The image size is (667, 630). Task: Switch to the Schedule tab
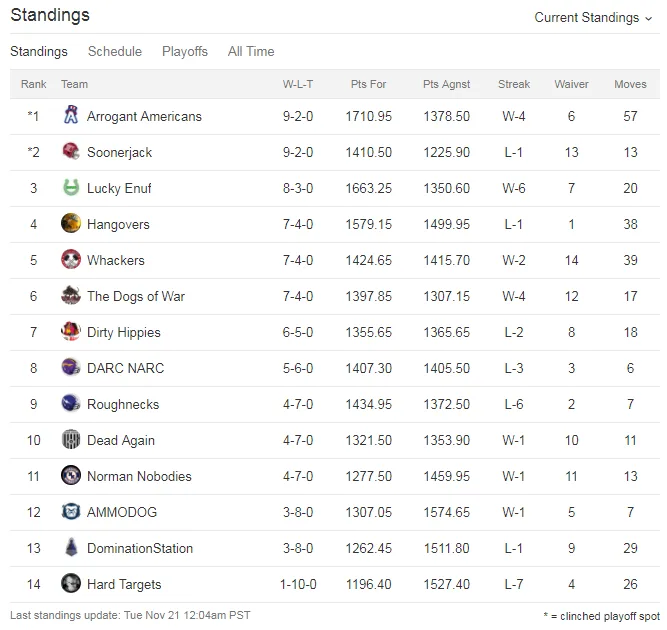point(115,51)
